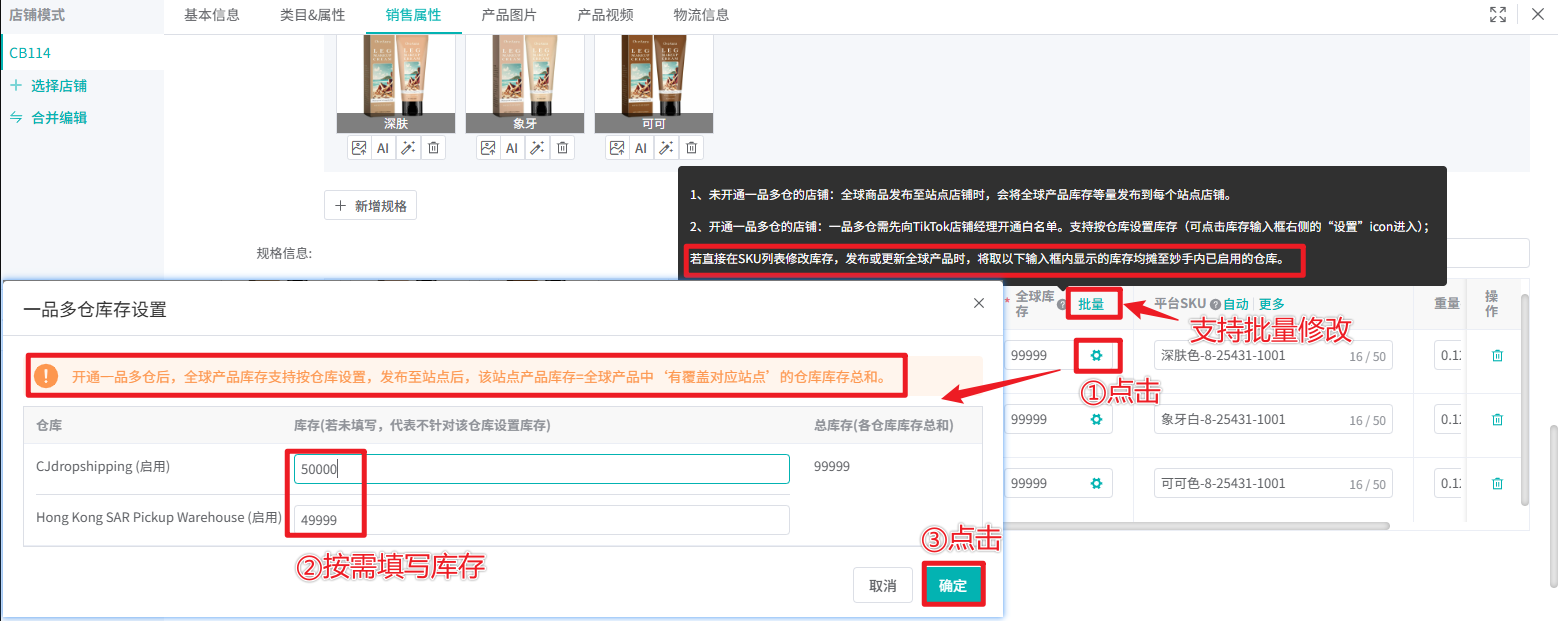
Task: Click 确定 to confirm stock settings
Action: click(x=953, y=585)
